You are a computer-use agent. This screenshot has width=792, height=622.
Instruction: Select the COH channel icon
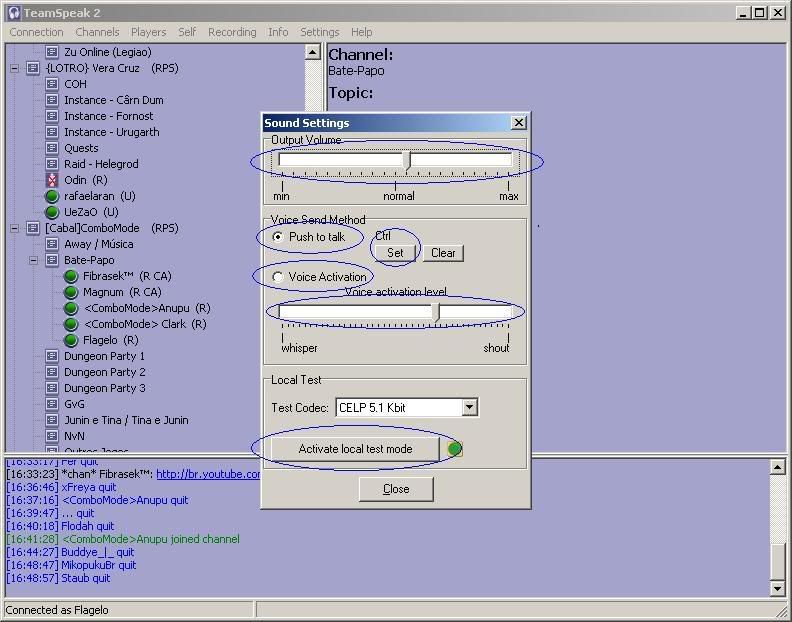click(x=52, y=84)
